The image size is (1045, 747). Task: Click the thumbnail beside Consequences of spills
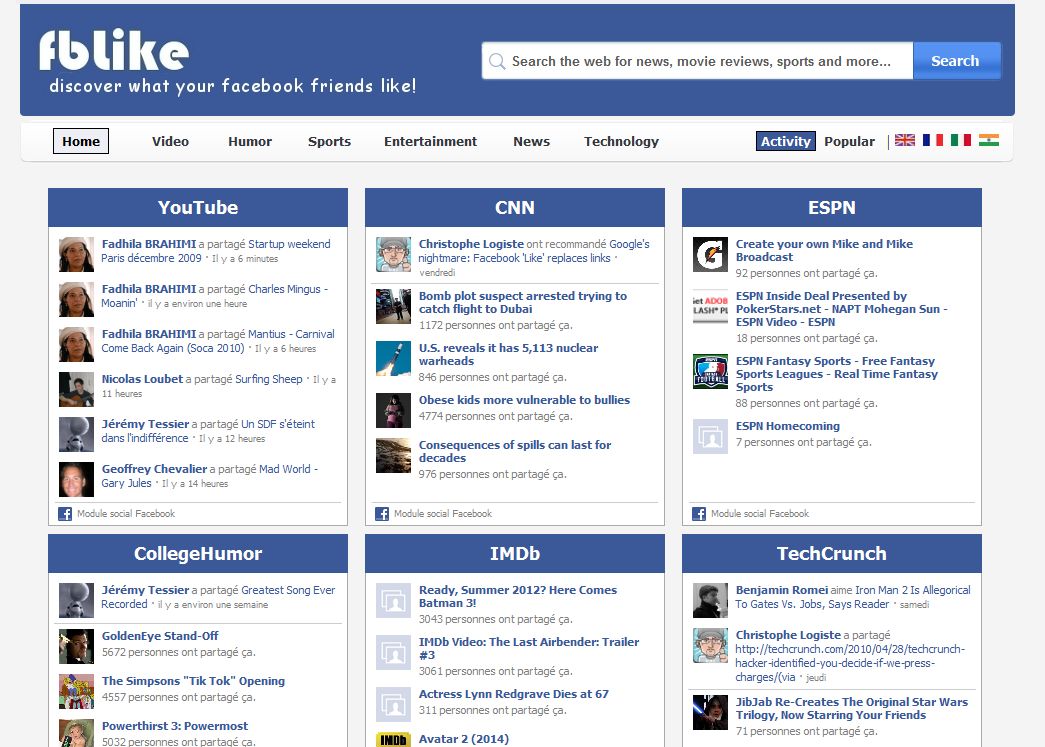tap(393, 456)
